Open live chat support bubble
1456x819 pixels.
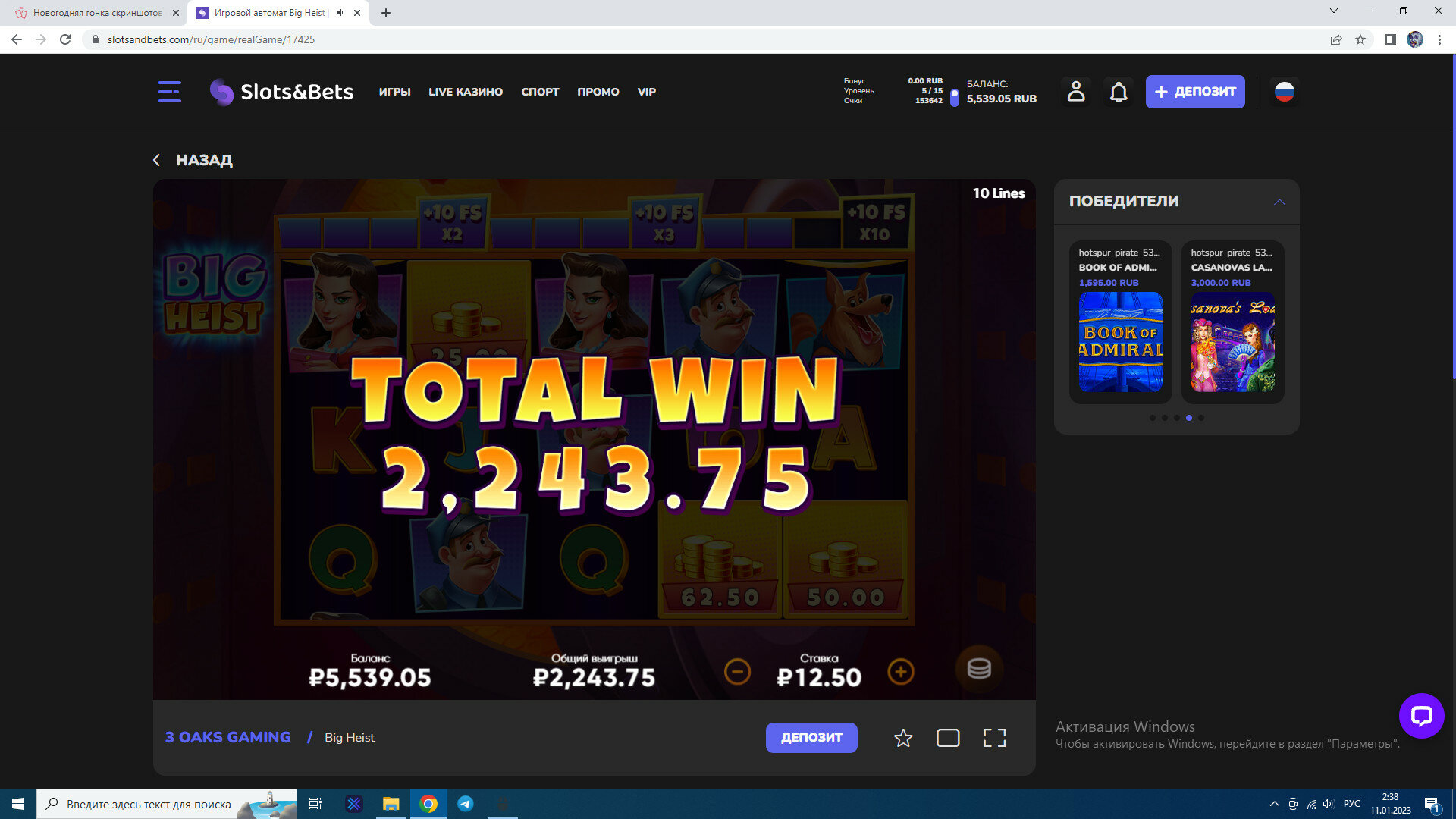[1421, 715]
